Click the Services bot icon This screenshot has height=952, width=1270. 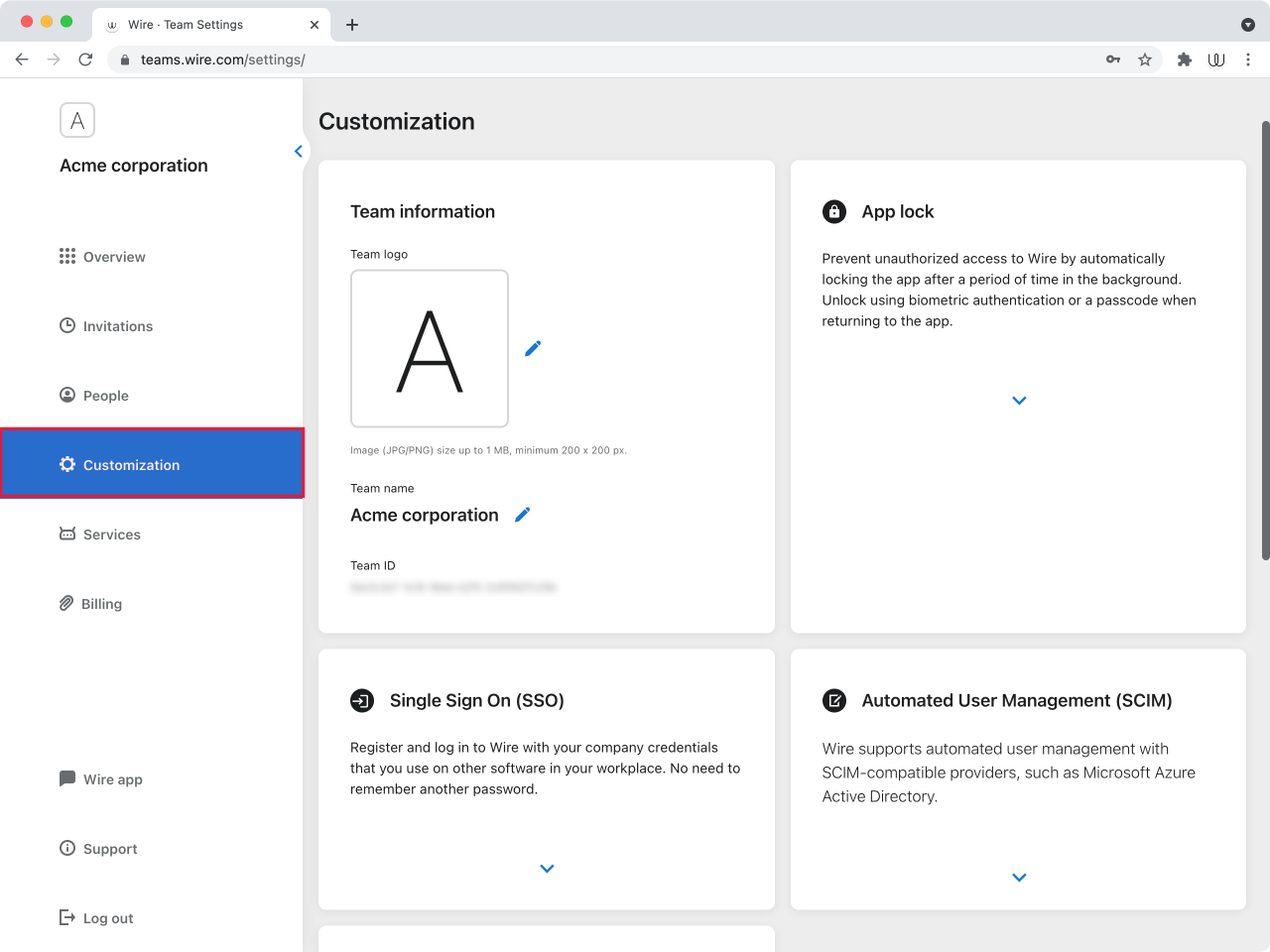pyautogui.click(x=67, y=534)
